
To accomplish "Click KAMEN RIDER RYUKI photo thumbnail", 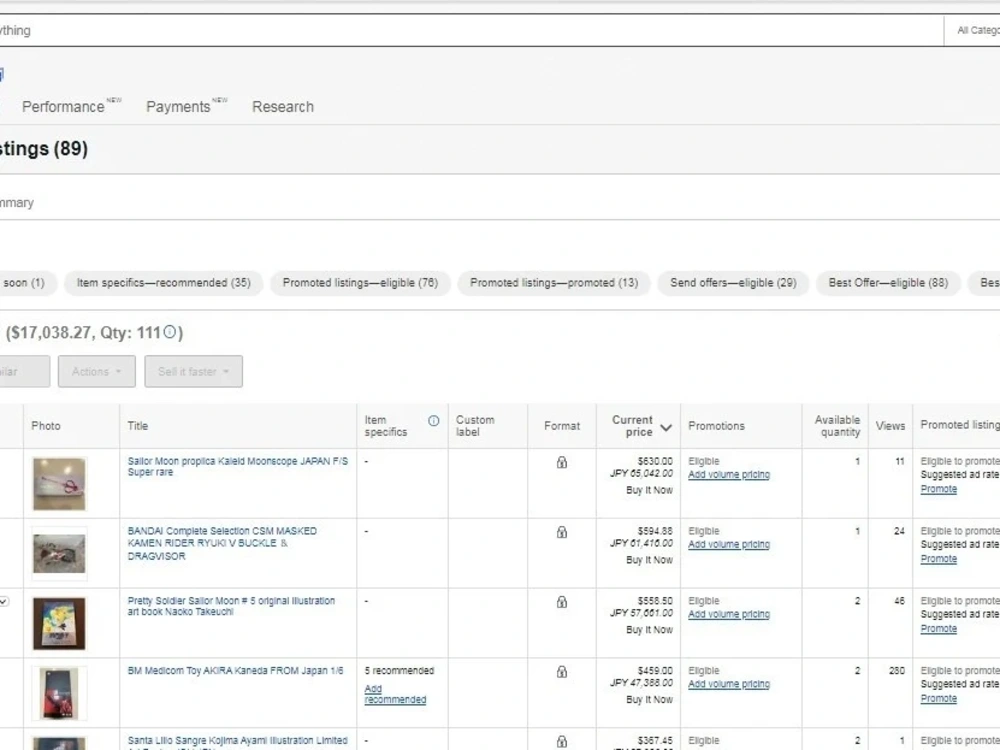I will tap(59, 554).
